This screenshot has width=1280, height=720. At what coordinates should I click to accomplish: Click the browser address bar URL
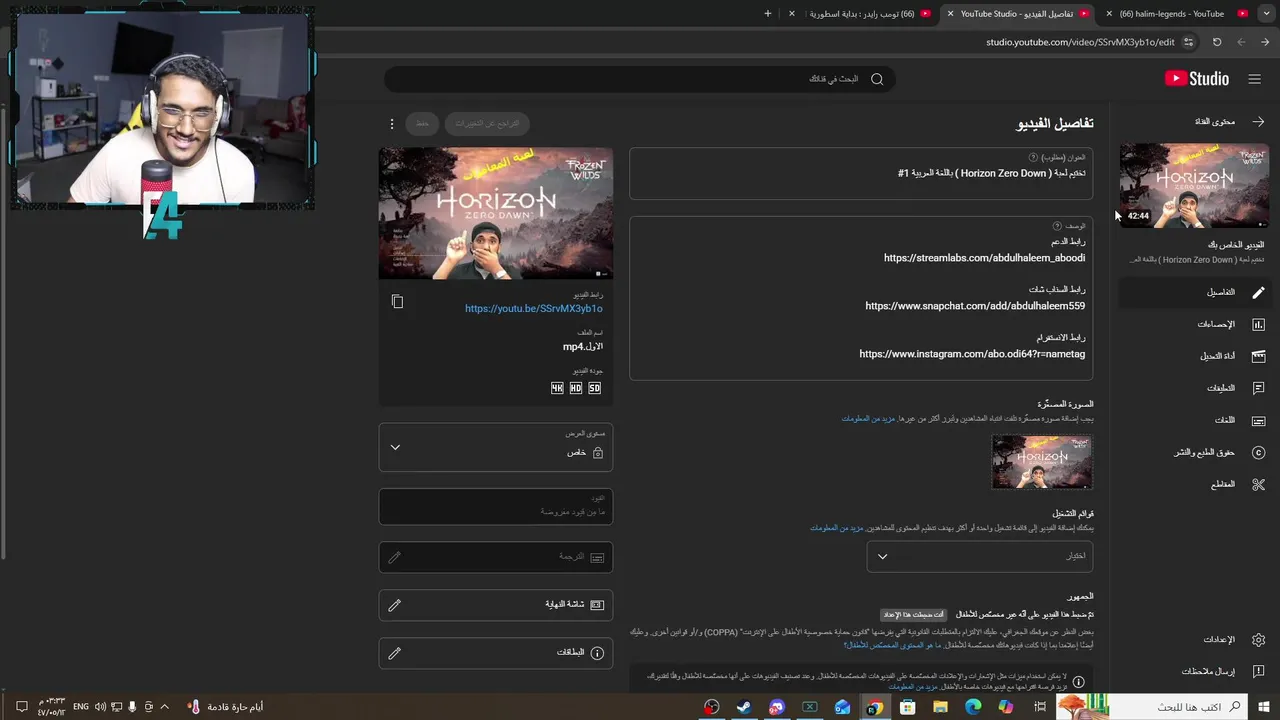pos(1080,42)
